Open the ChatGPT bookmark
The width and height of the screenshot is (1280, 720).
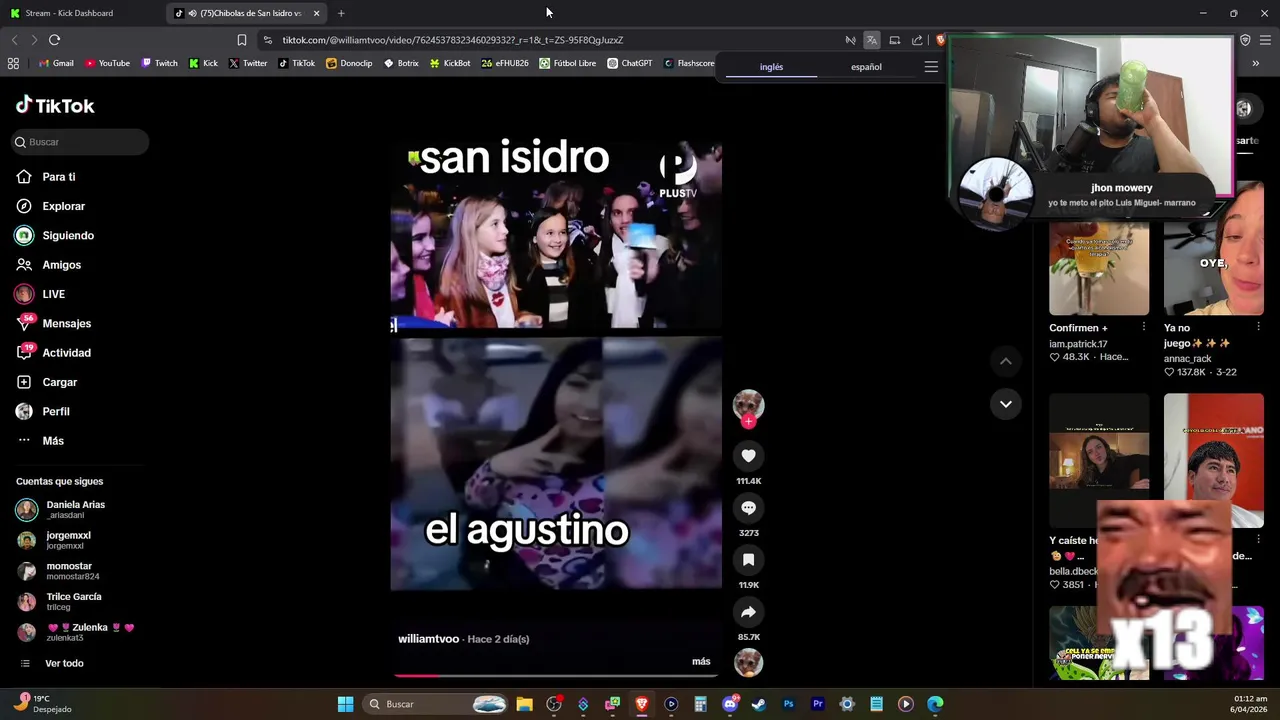click(630, 63)
